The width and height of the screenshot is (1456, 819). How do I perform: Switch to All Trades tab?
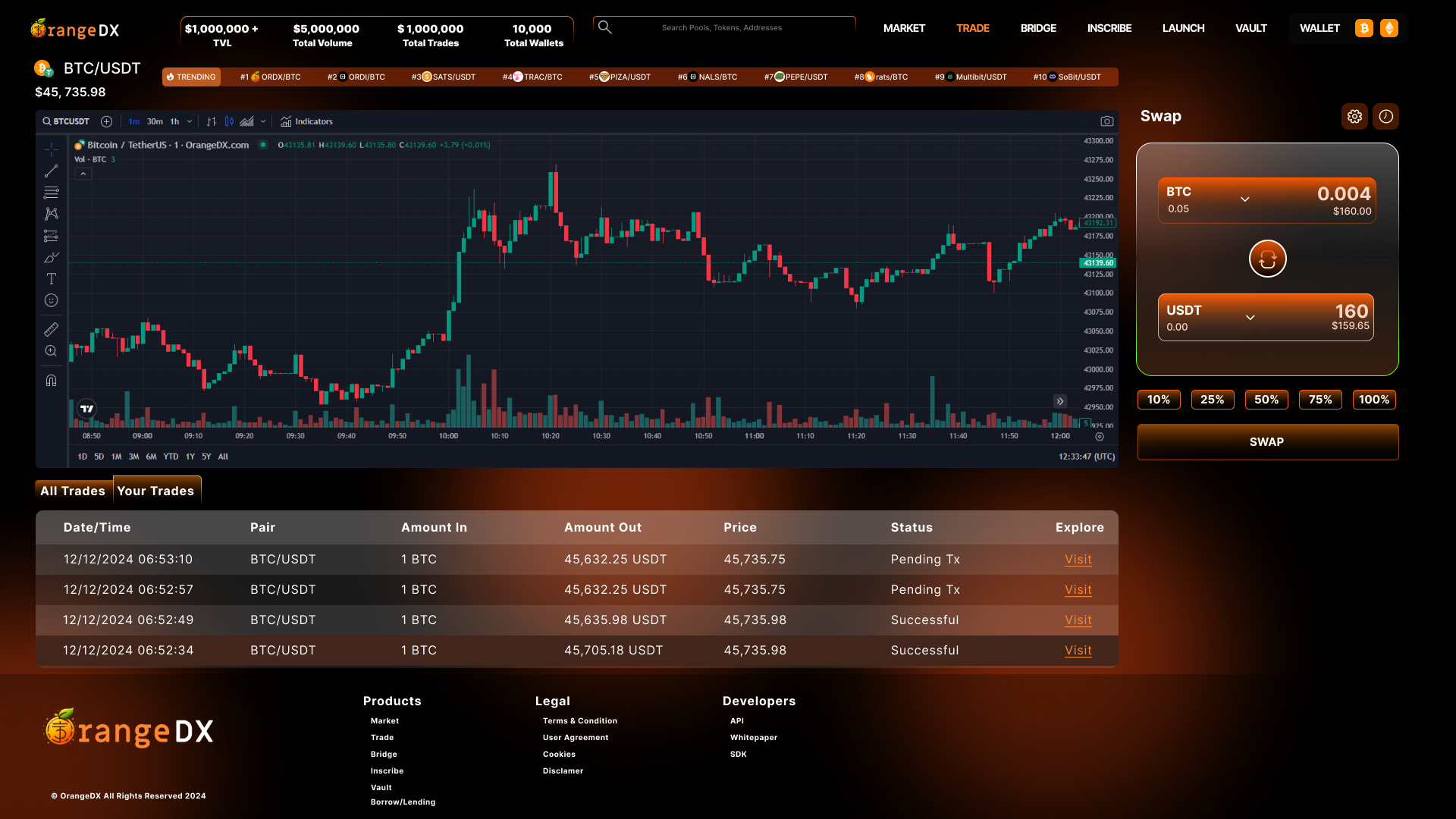(73, 491)
